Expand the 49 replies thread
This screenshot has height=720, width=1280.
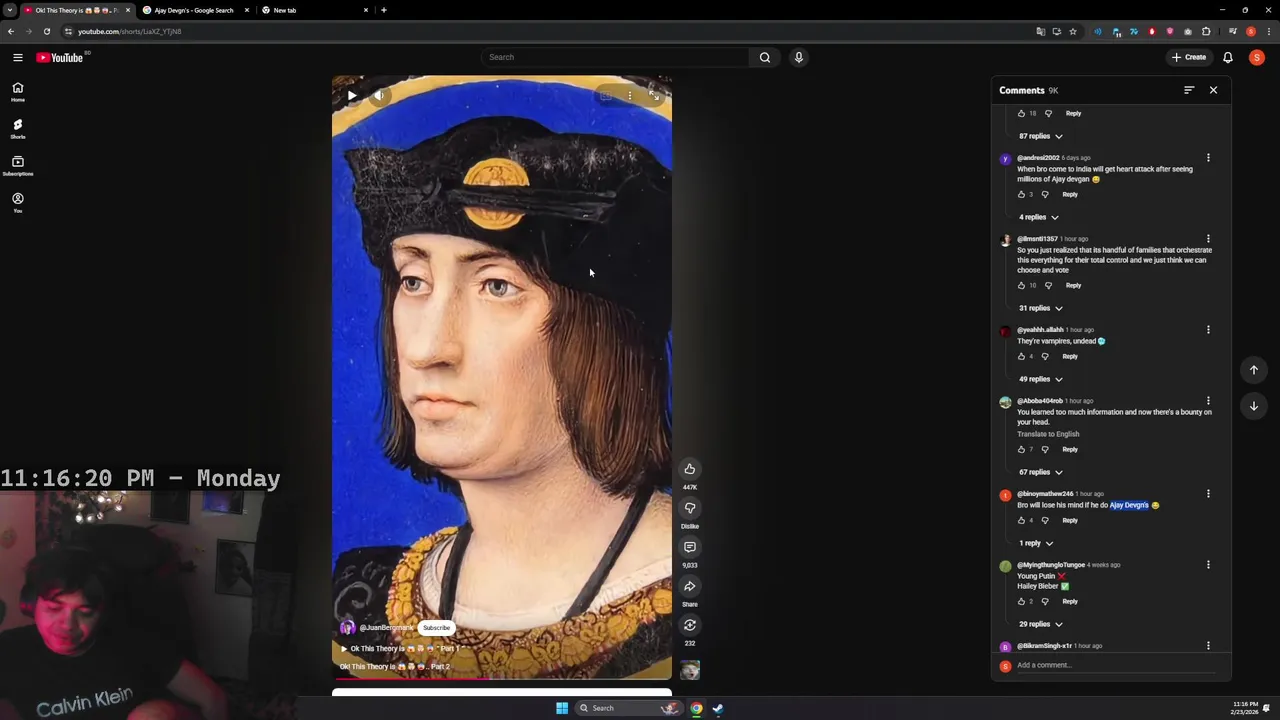[1041, 379]
